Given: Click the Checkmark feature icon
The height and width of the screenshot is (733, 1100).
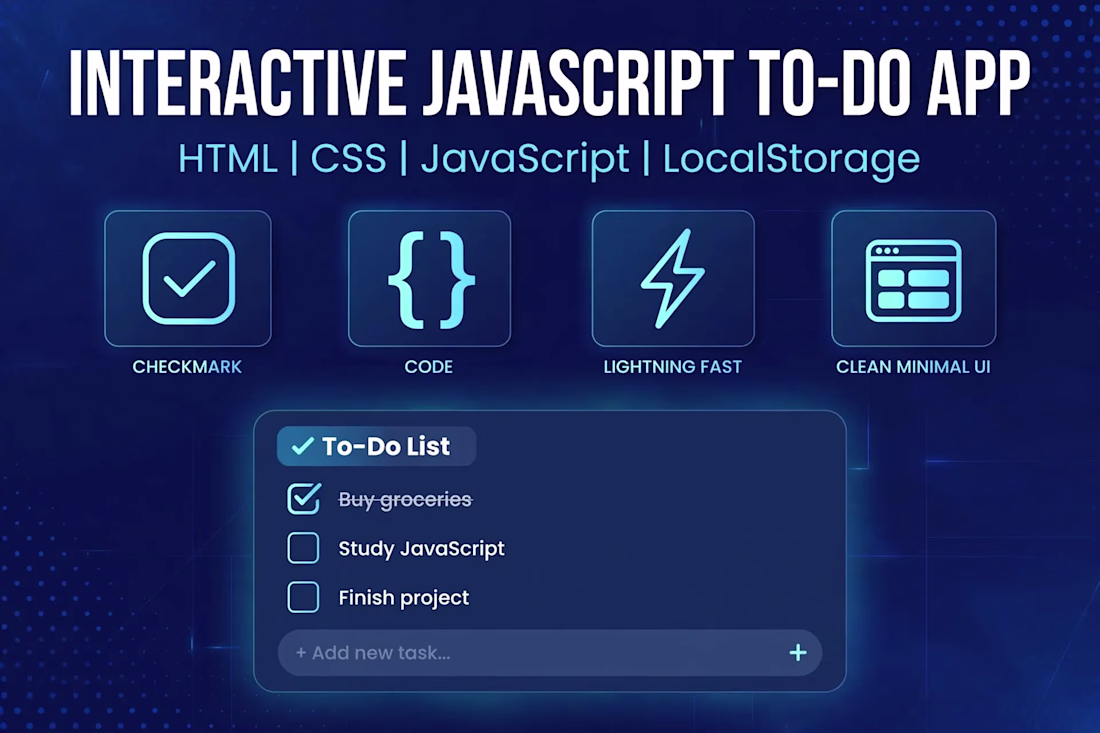Looking at the screenshot, I should (188, 278).
